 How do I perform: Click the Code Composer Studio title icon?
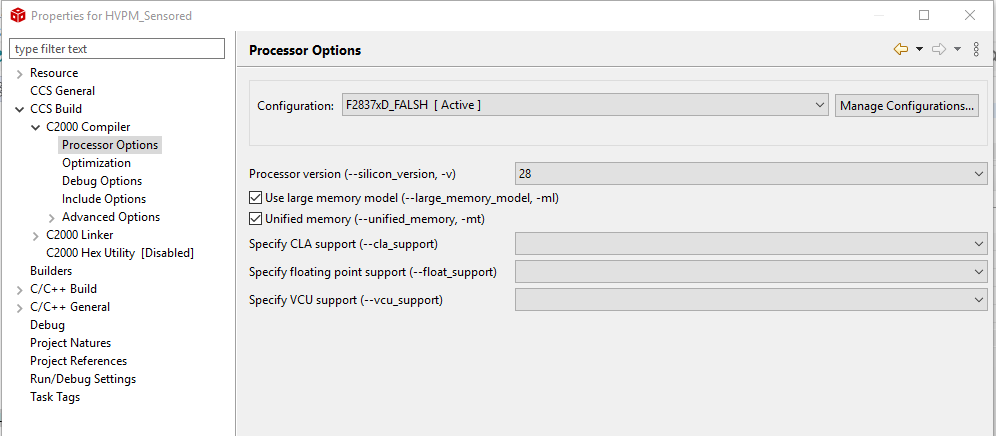[x=17, y=15]
